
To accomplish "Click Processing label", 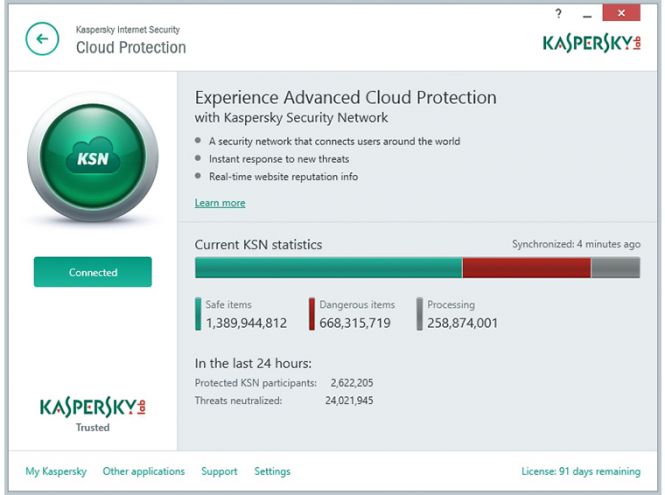I will (451, 305).
